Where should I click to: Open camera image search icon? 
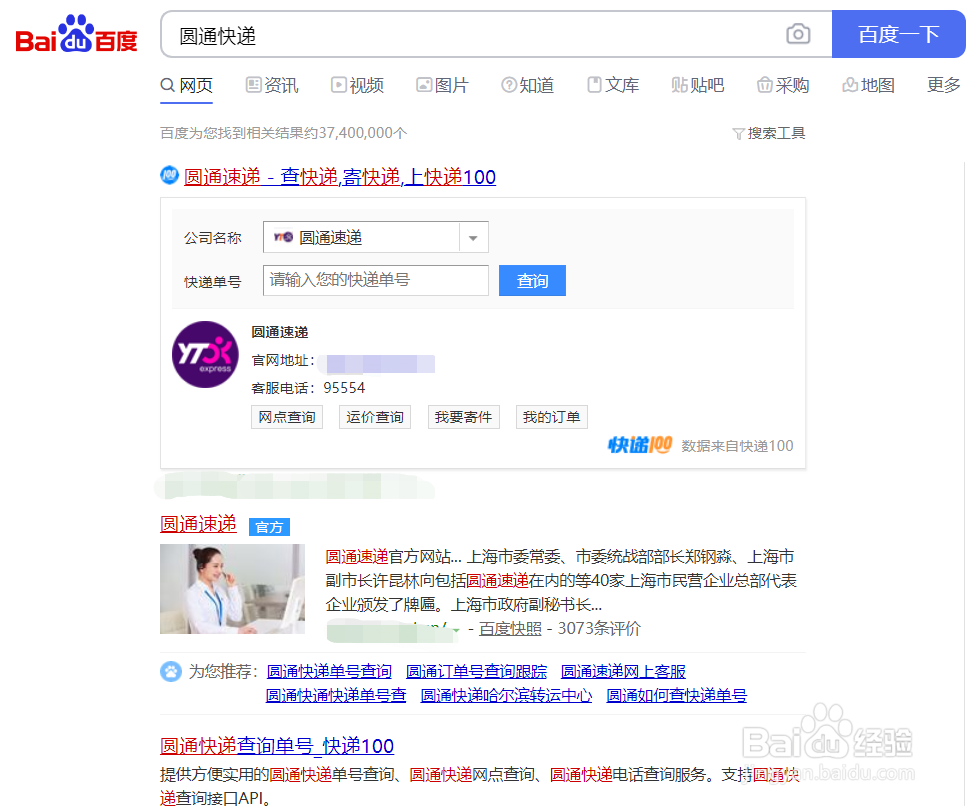pos(798,34)
